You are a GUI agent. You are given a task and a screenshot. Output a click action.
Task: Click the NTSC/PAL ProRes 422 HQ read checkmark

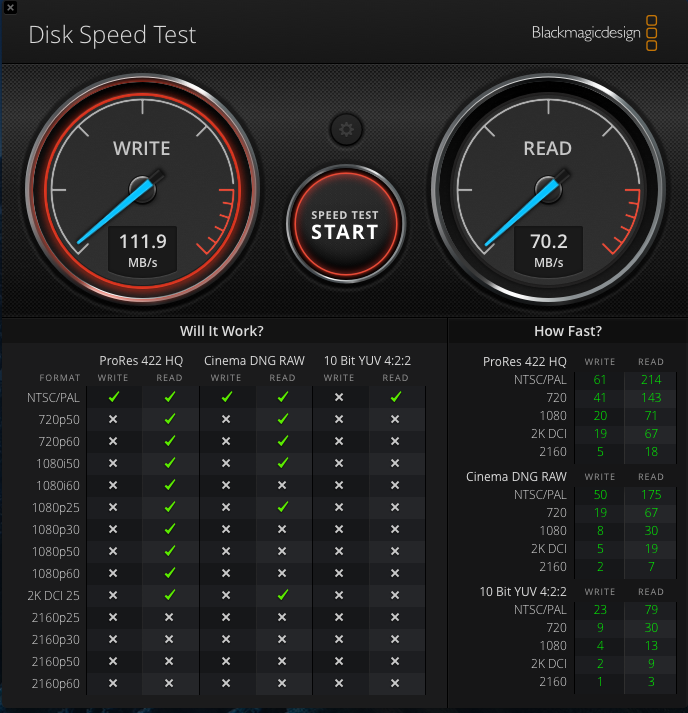pos(170,397)
